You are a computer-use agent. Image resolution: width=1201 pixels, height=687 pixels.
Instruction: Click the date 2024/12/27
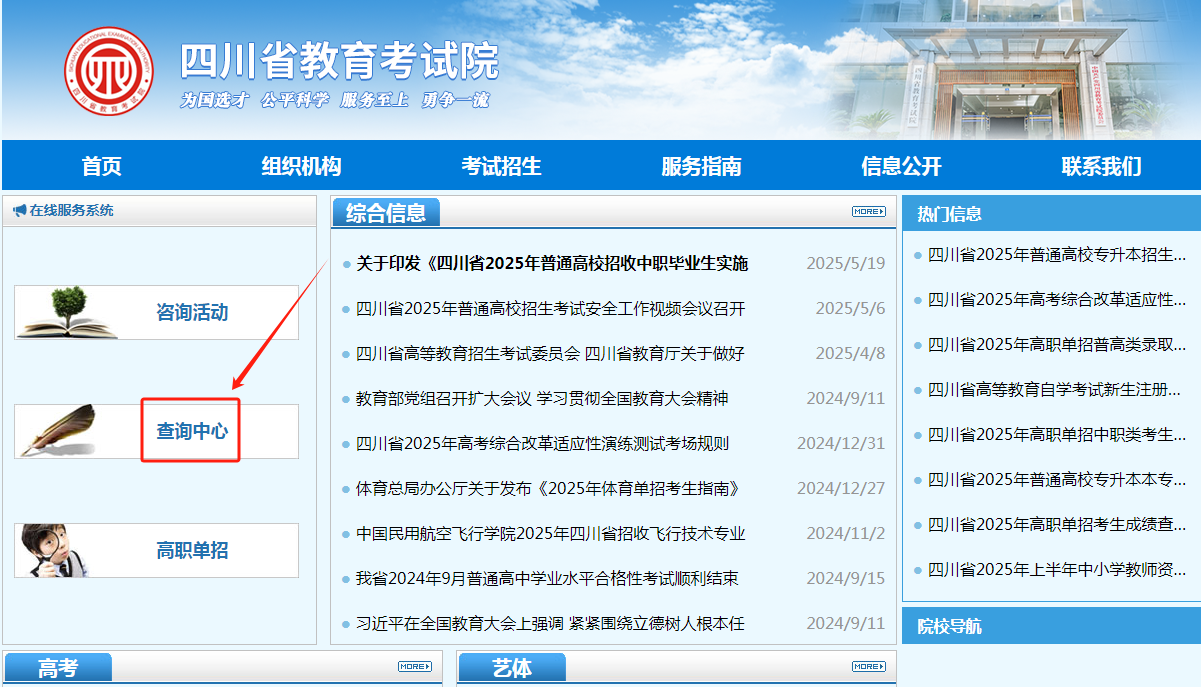[841, 488]
